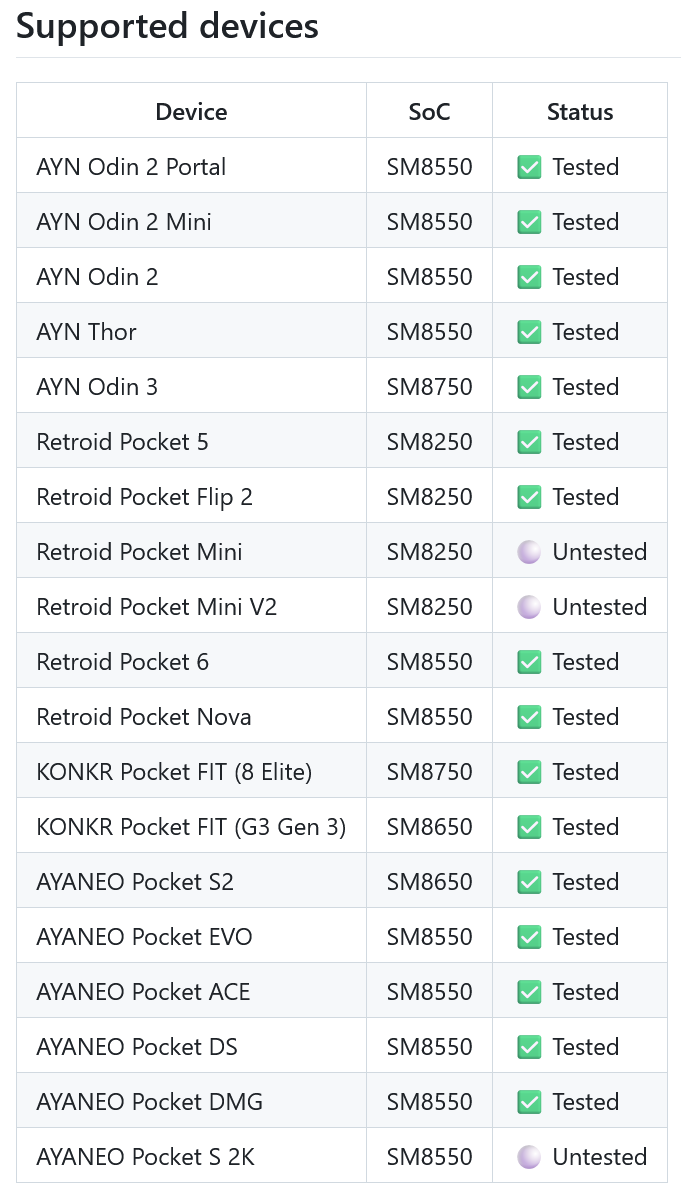Click the checkmark icon beside AYANEO Pocket DMG
The image size is (681, 1191).
coord(529,1102)
